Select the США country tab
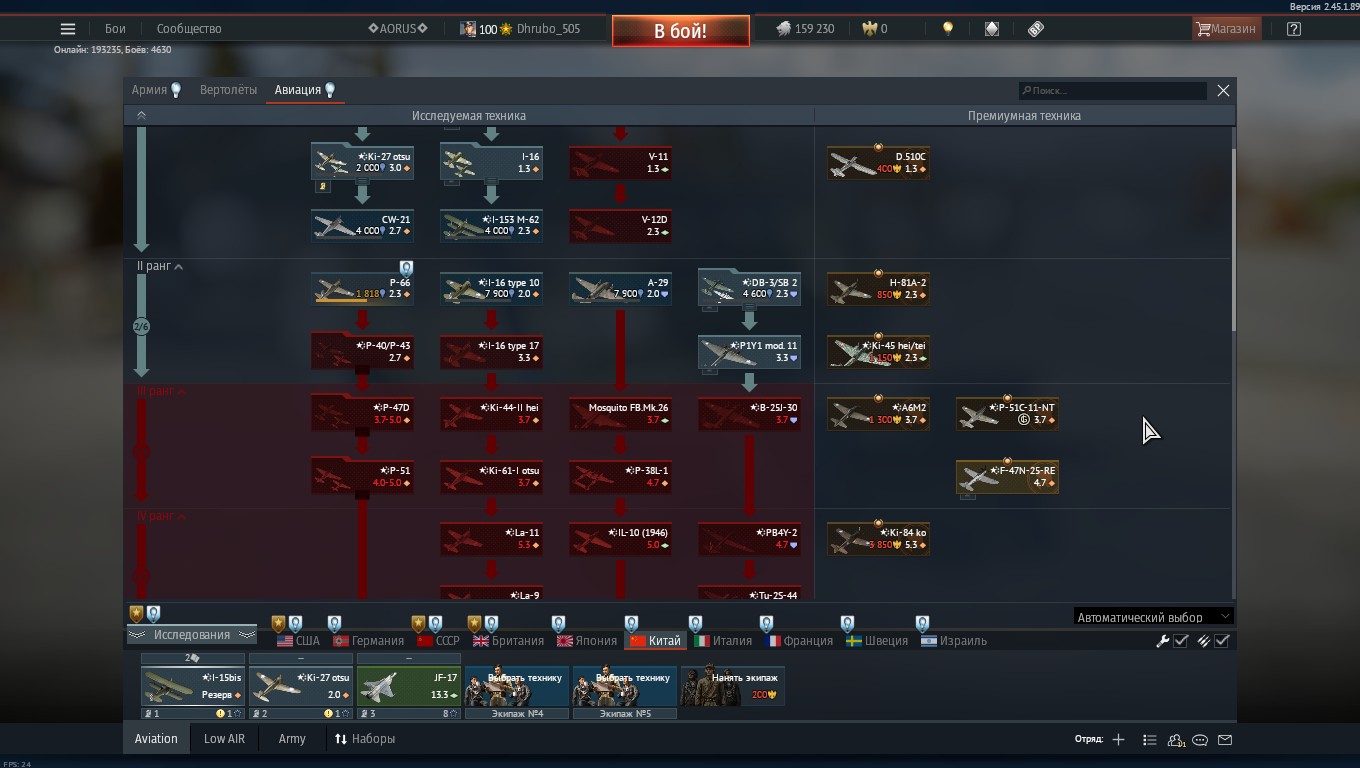The width and height of the screenshot is (1360, 768). [298, 641]
